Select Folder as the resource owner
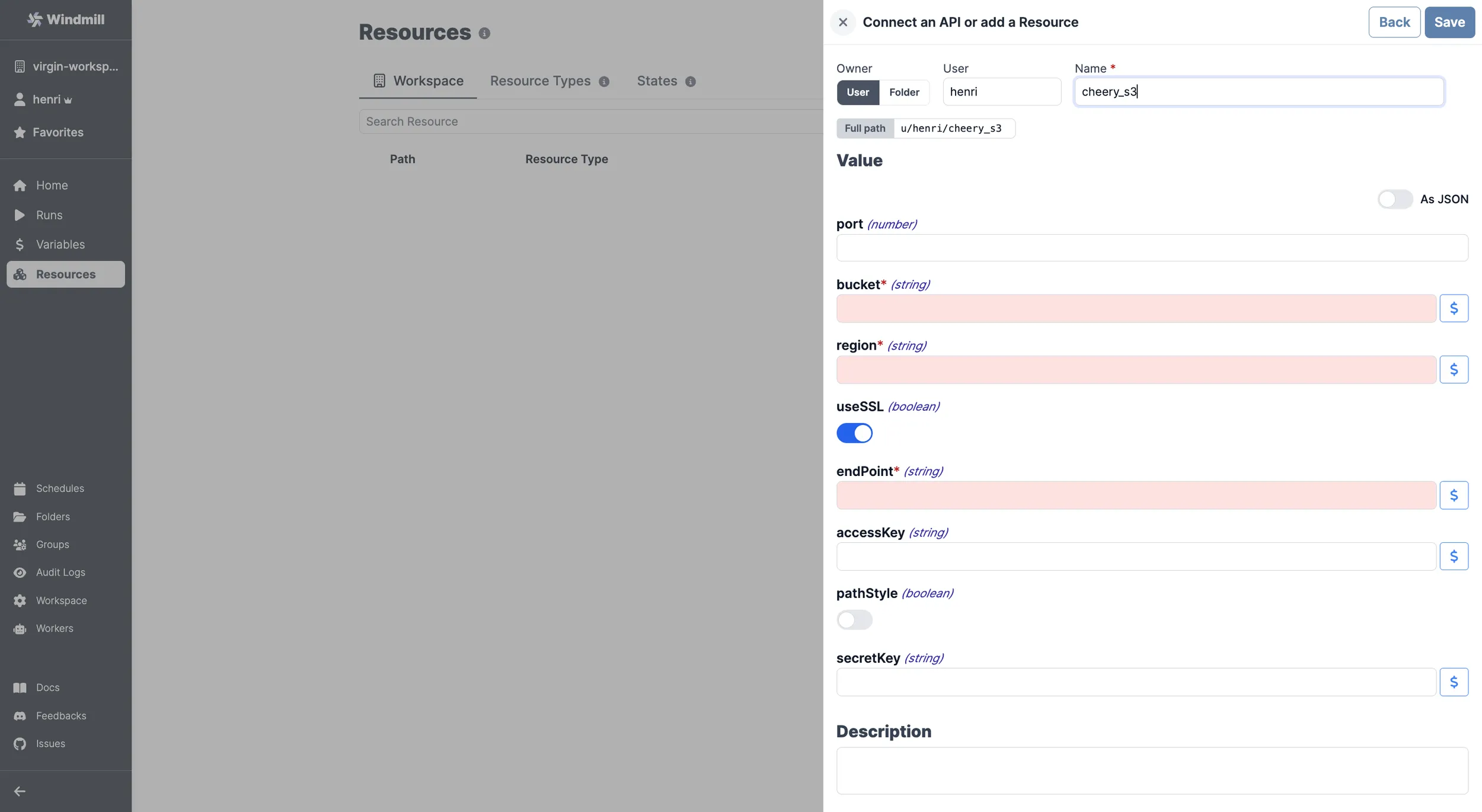Viewport: 1482px width, 812px height. coord(903,92)
